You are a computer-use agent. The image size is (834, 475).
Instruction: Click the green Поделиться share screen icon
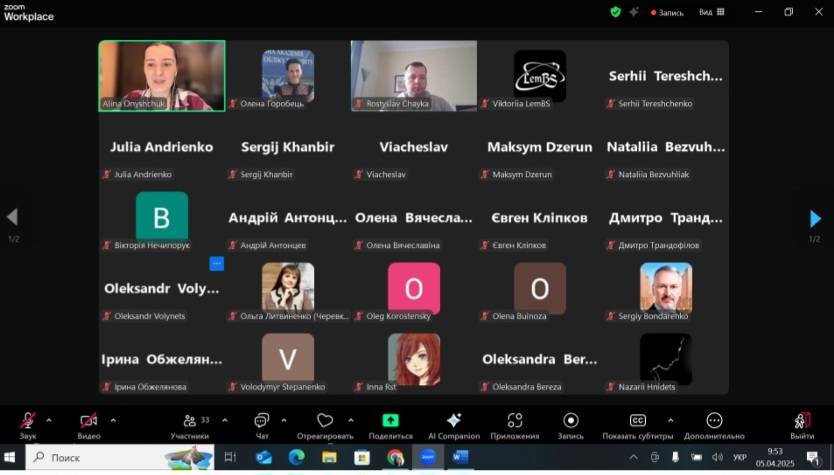pyautogui.click(x=390, y=422)
